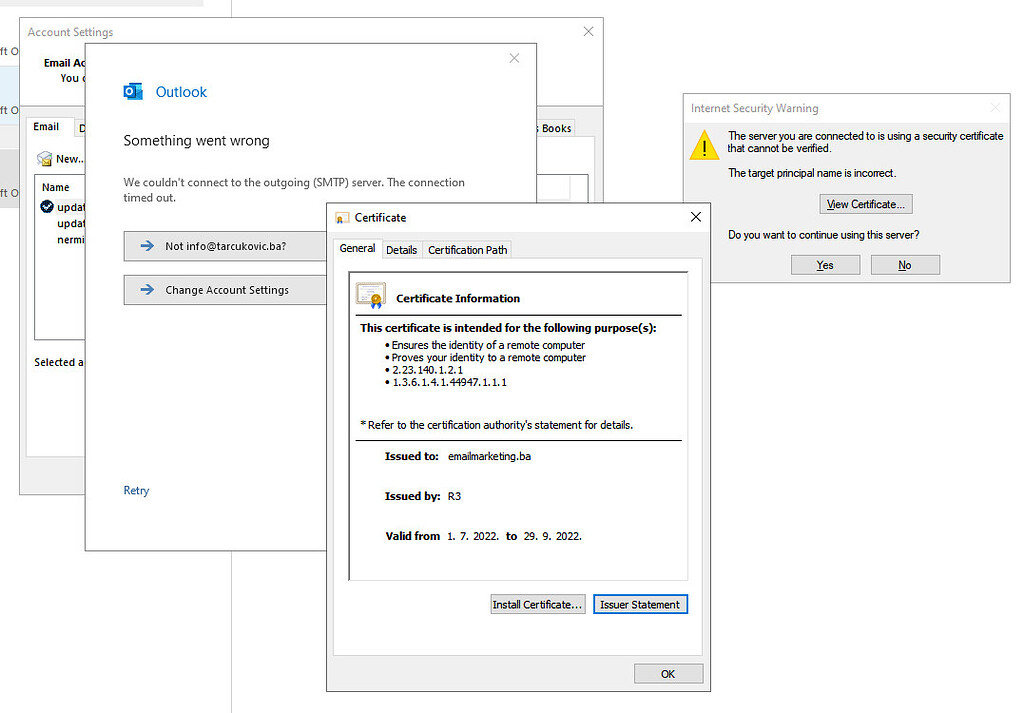Click the Retry link

(136, 491)
